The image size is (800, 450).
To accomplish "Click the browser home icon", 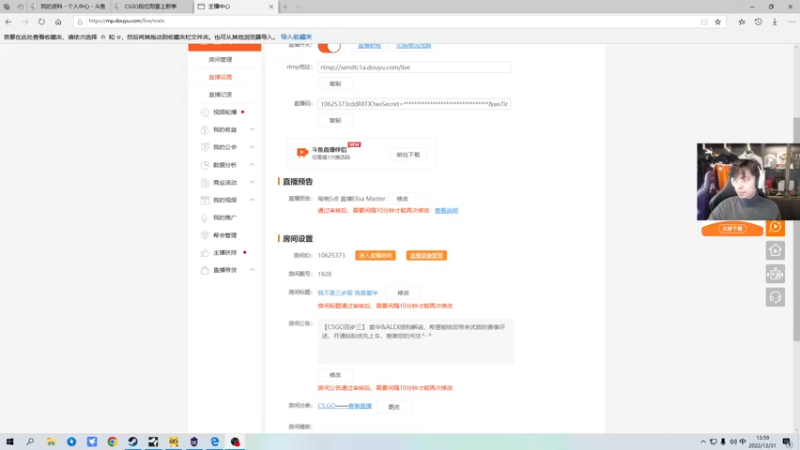I will pos(58,22).
